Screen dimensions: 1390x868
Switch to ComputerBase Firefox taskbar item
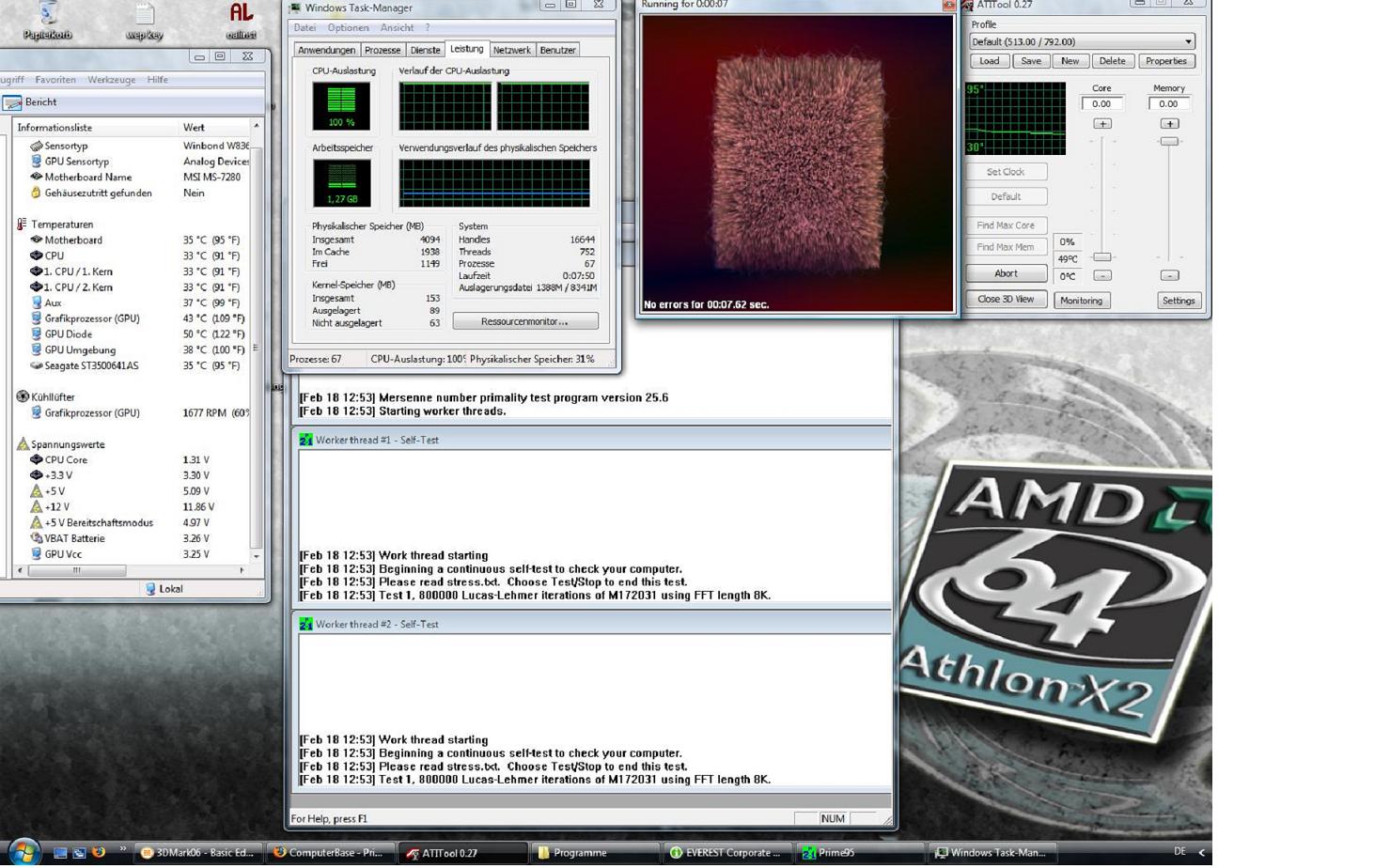click(329, 853)
